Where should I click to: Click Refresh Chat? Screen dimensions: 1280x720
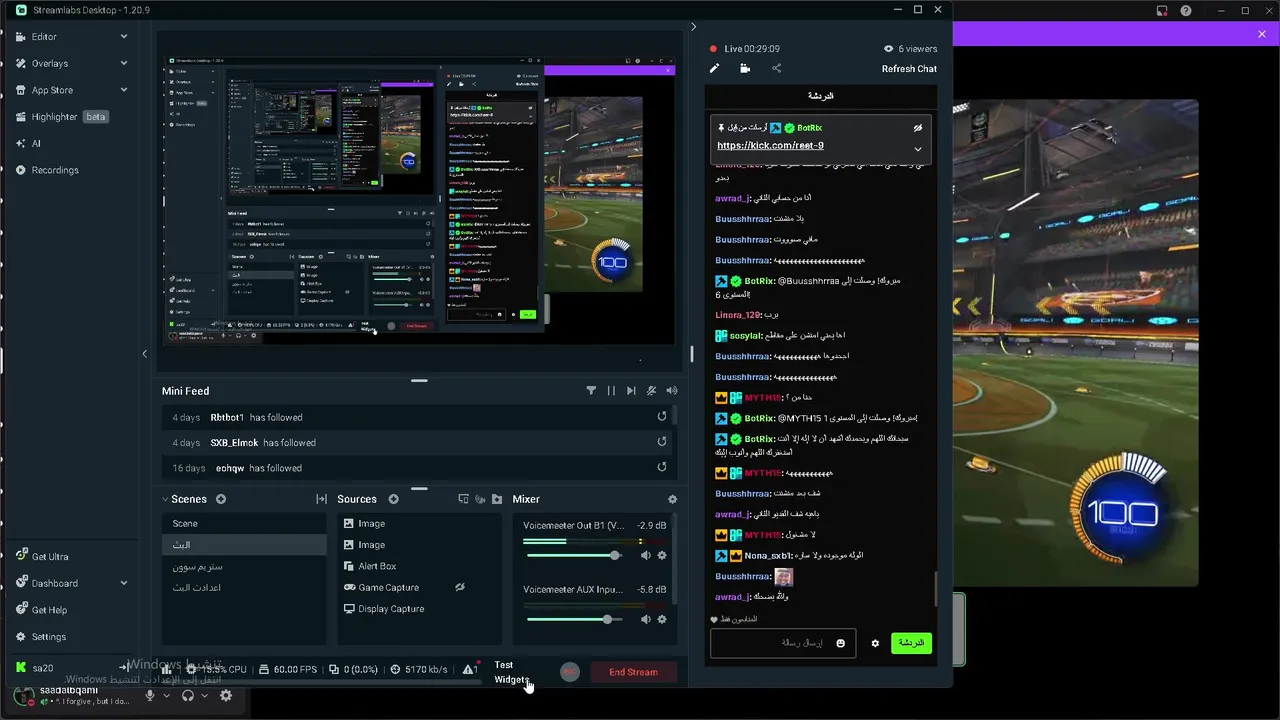(909, 69)
